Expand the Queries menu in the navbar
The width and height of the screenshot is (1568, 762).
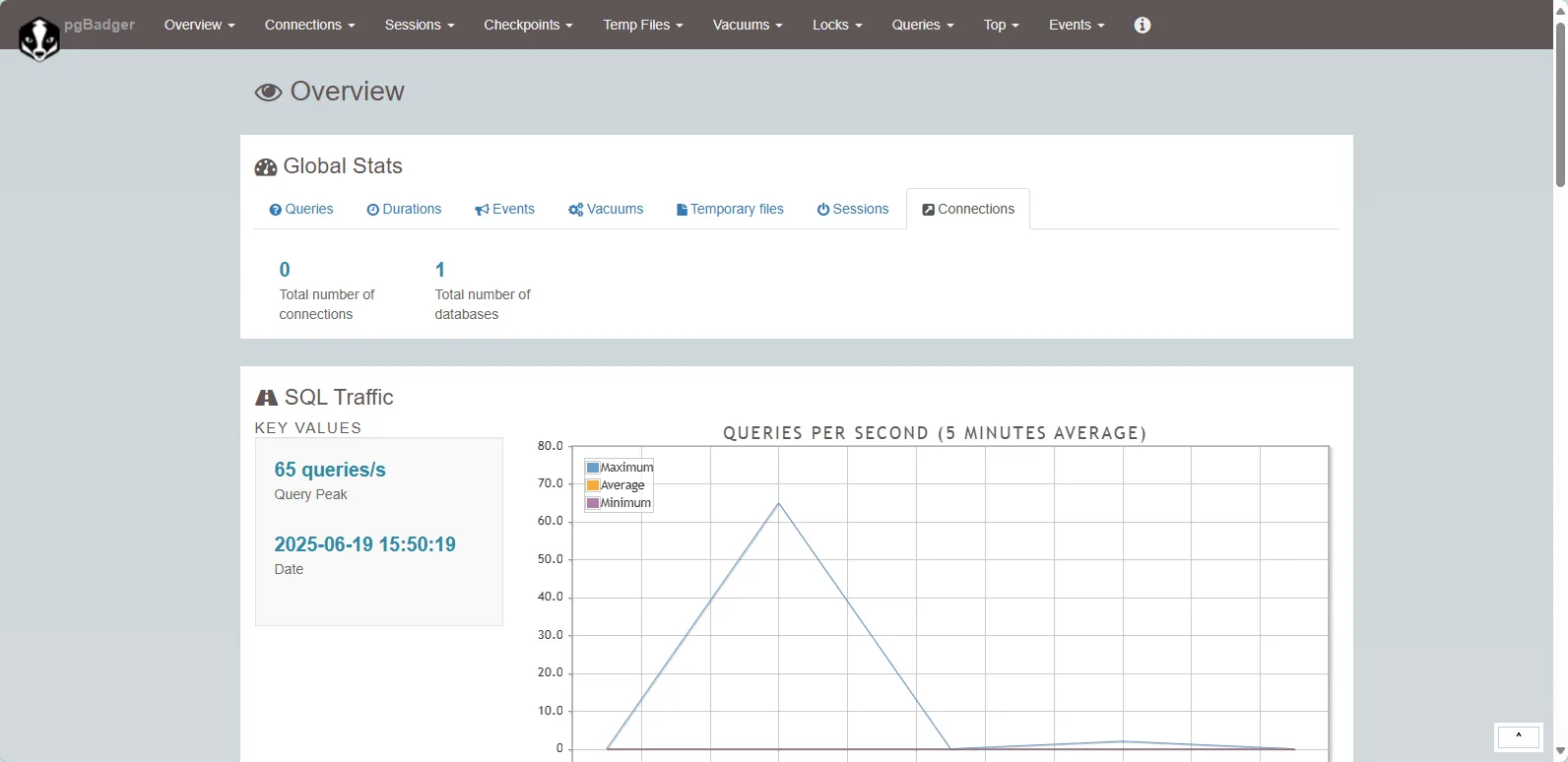[x=923, y=25]
